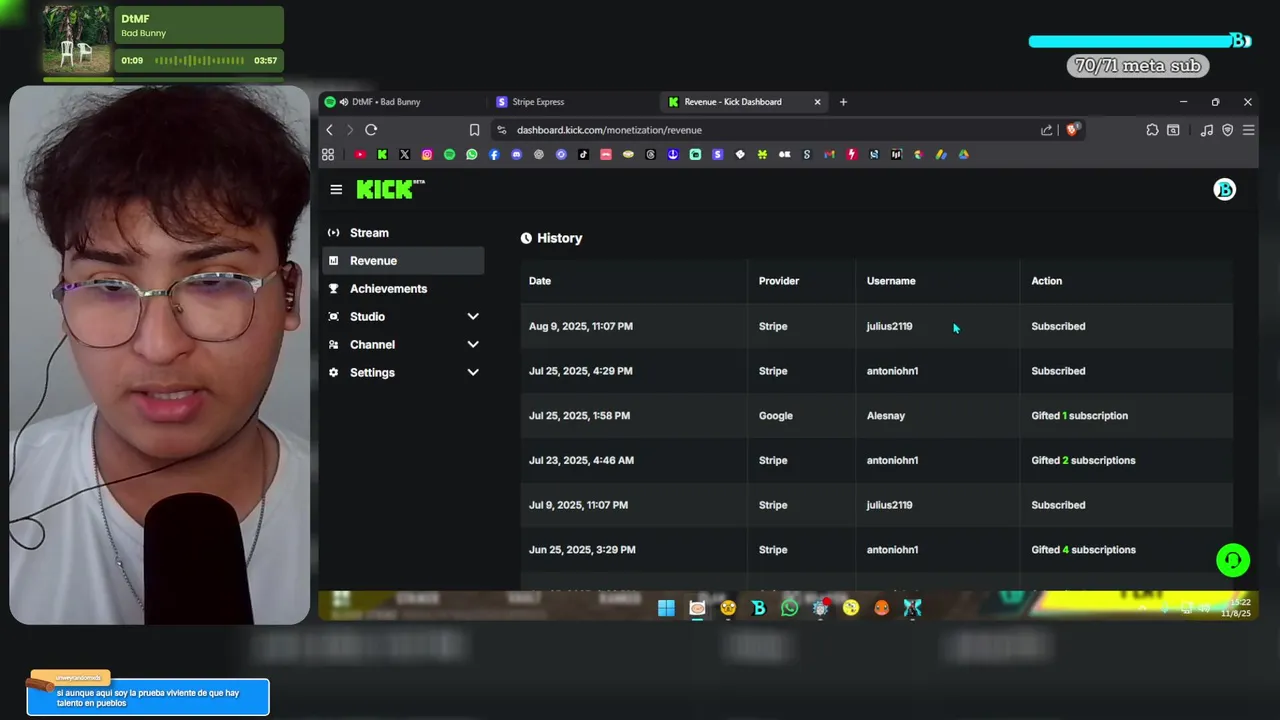Open the green support chat bubble
The height and width of the screenshot is (720, 1280).
click(1233, 560)
